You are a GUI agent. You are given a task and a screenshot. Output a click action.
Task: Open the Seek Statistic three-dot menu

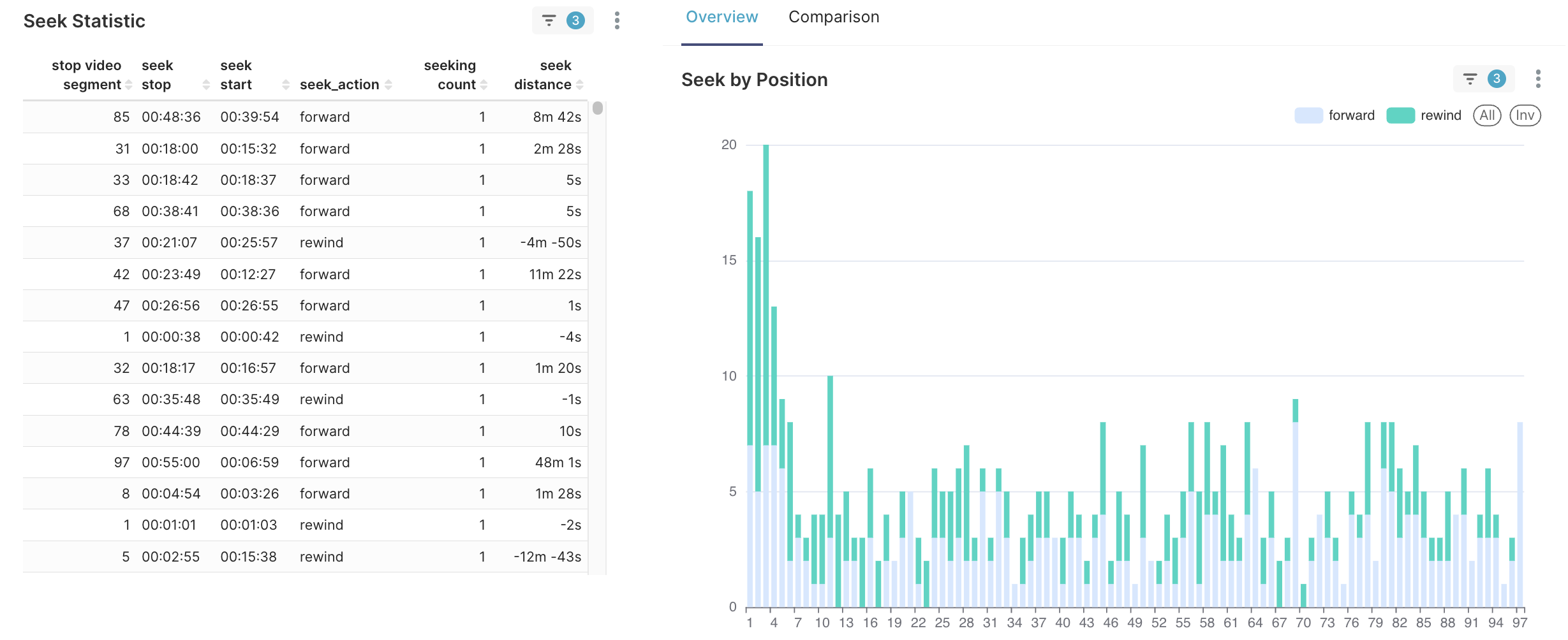[617, 20]
